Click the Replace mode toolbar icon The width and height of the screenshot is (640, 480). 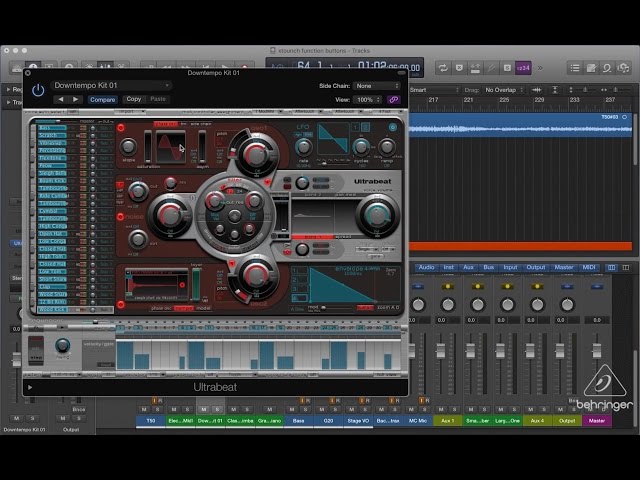459,68
